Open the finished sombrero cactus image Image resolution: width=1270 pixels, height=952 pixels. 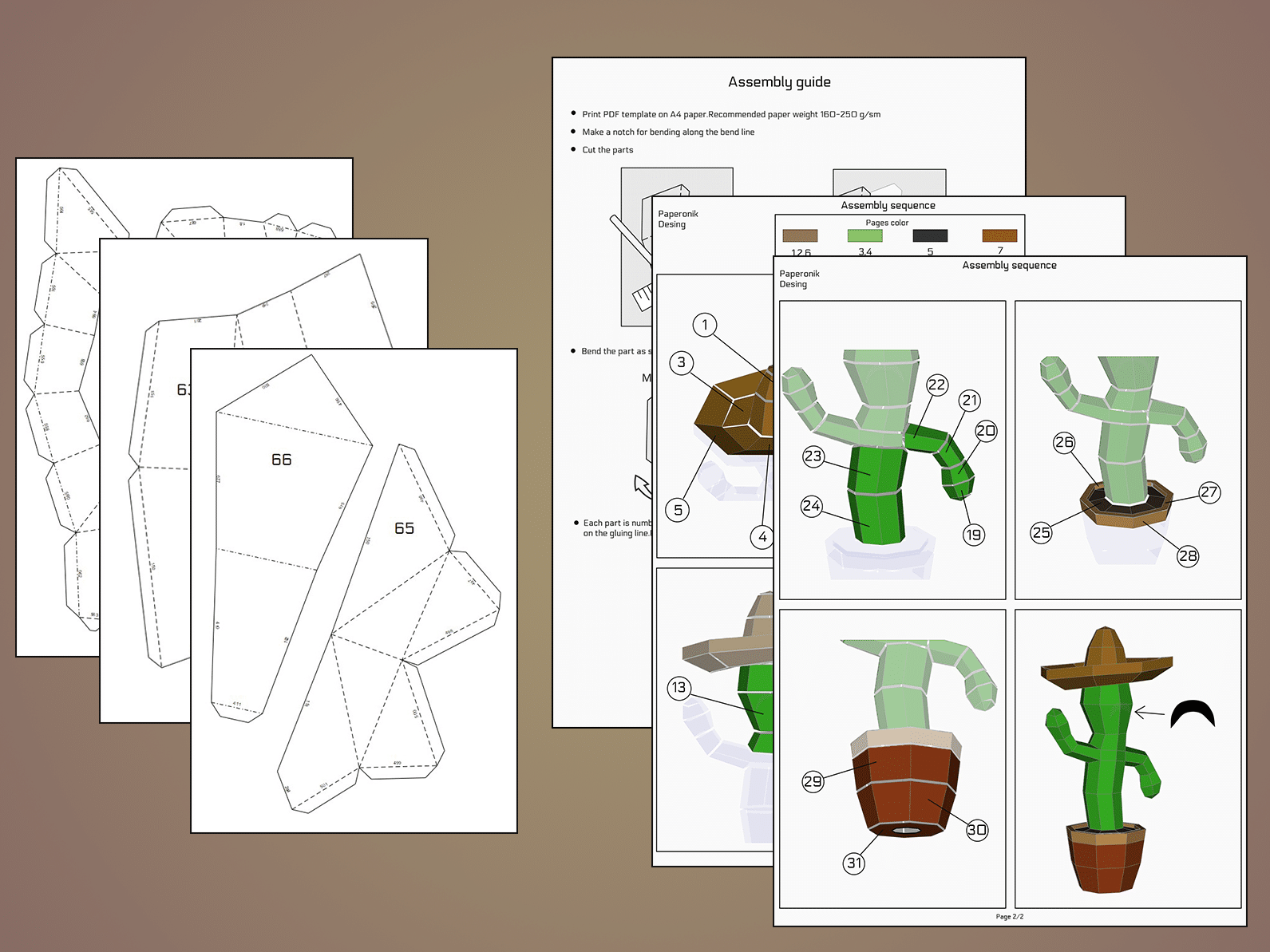click(1127, 759)
